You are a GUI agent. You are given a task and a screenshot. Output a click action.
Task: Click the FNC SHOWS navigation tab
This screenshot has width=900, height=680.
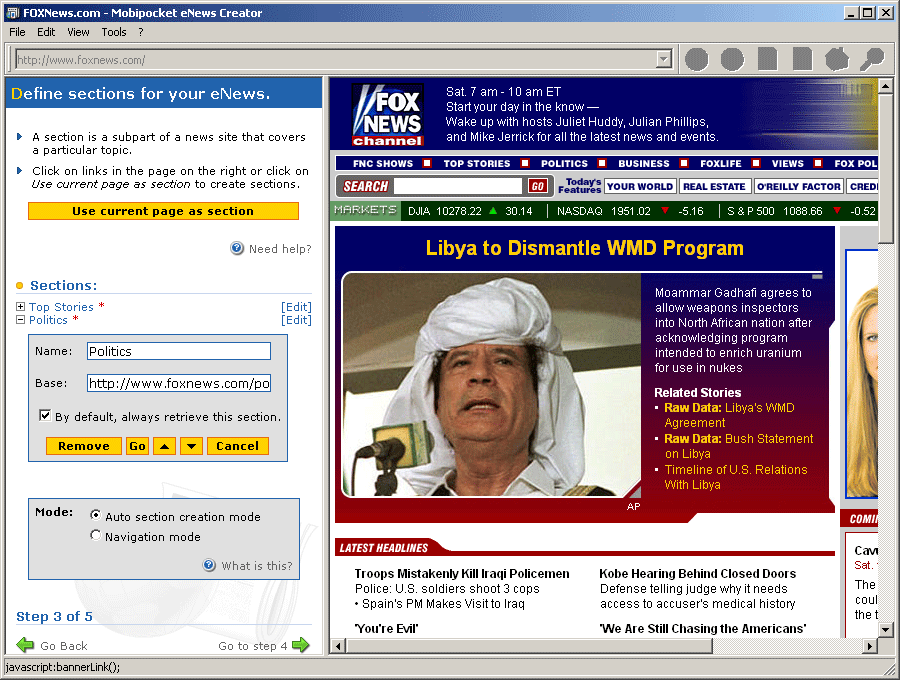click(383, 164)
